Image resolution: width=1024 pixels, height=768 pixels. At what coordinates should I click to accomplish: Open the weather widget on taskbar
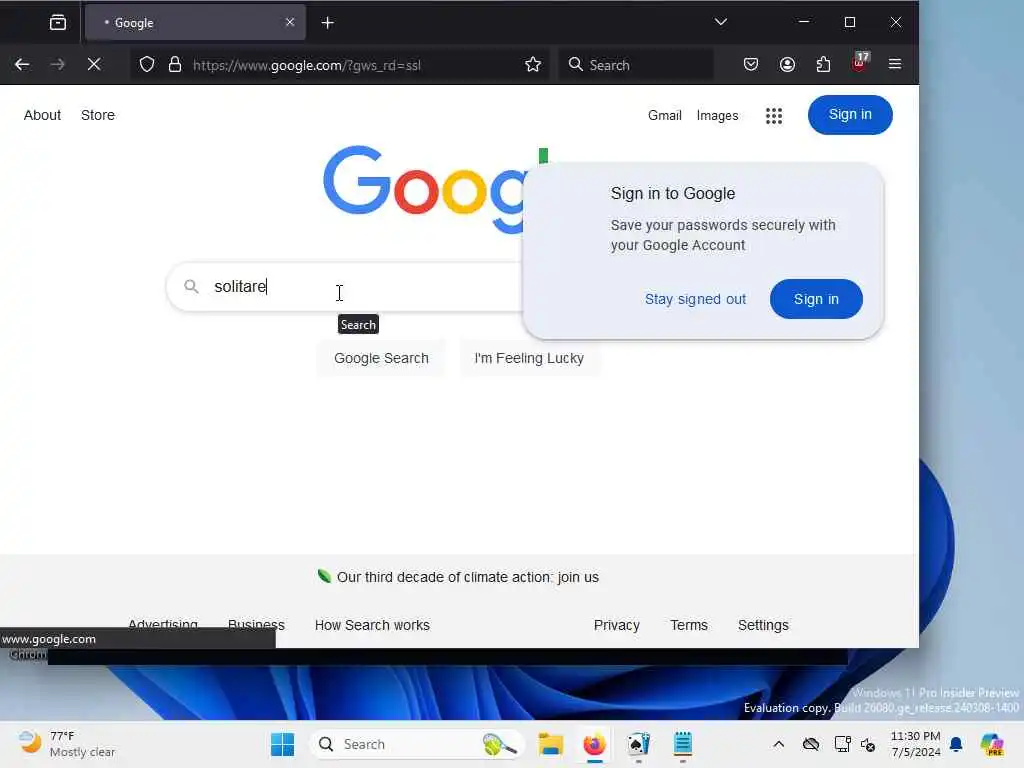tap(66, 744)
